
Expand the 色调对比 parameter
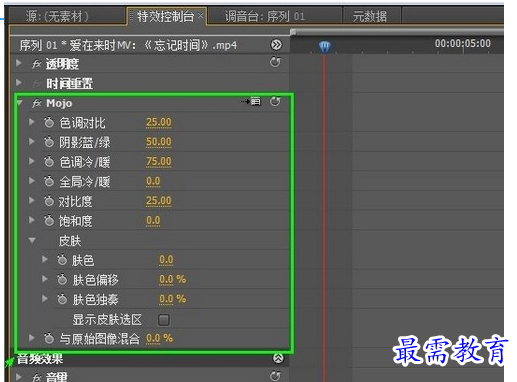tap(32, 122)
